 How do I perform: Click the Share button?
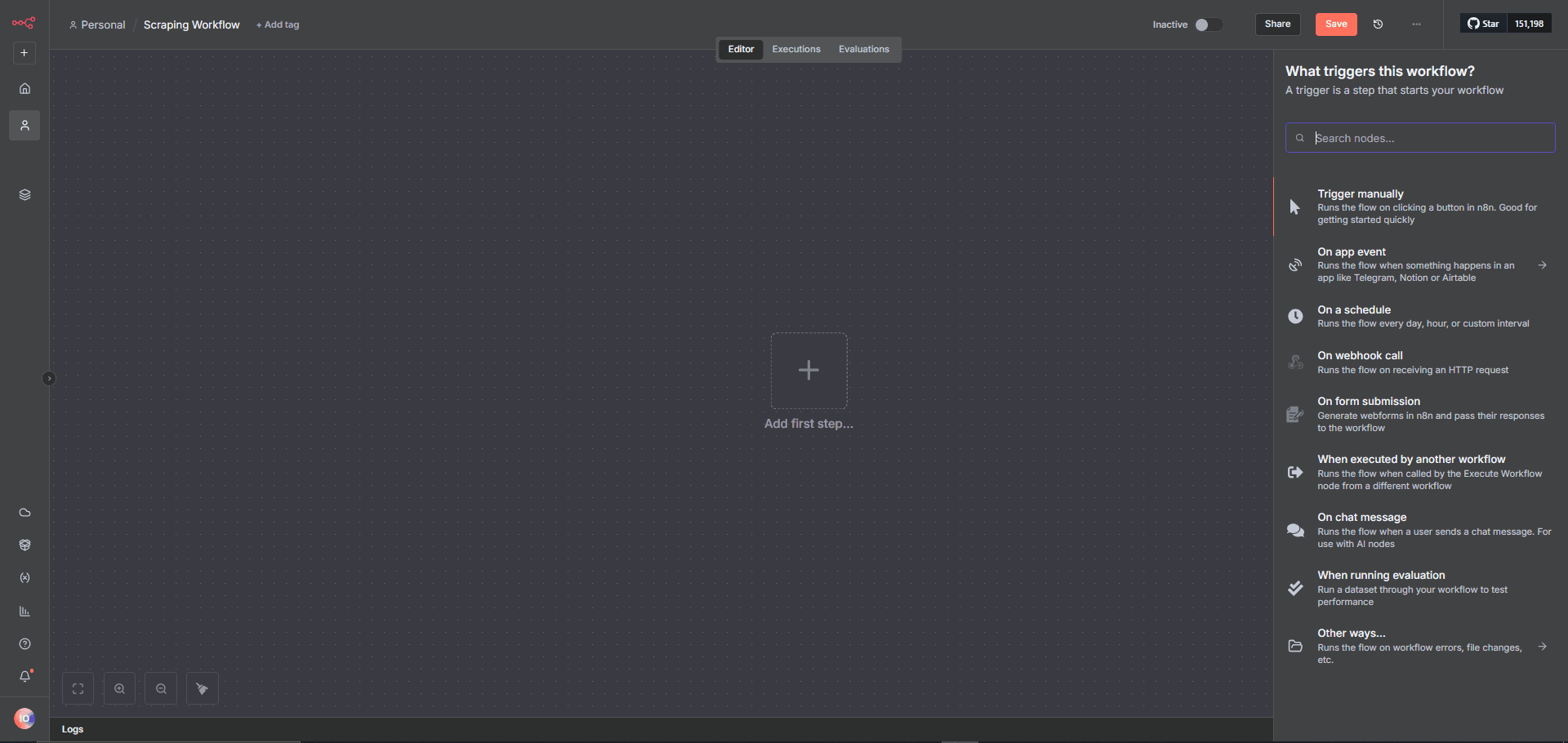pyautogui.click(x=1277, y=24)
